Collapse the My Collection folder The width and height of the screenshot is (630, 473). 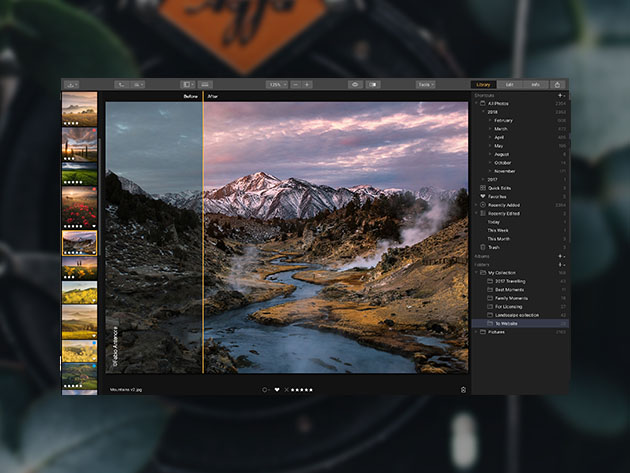(x=477, y=273)
